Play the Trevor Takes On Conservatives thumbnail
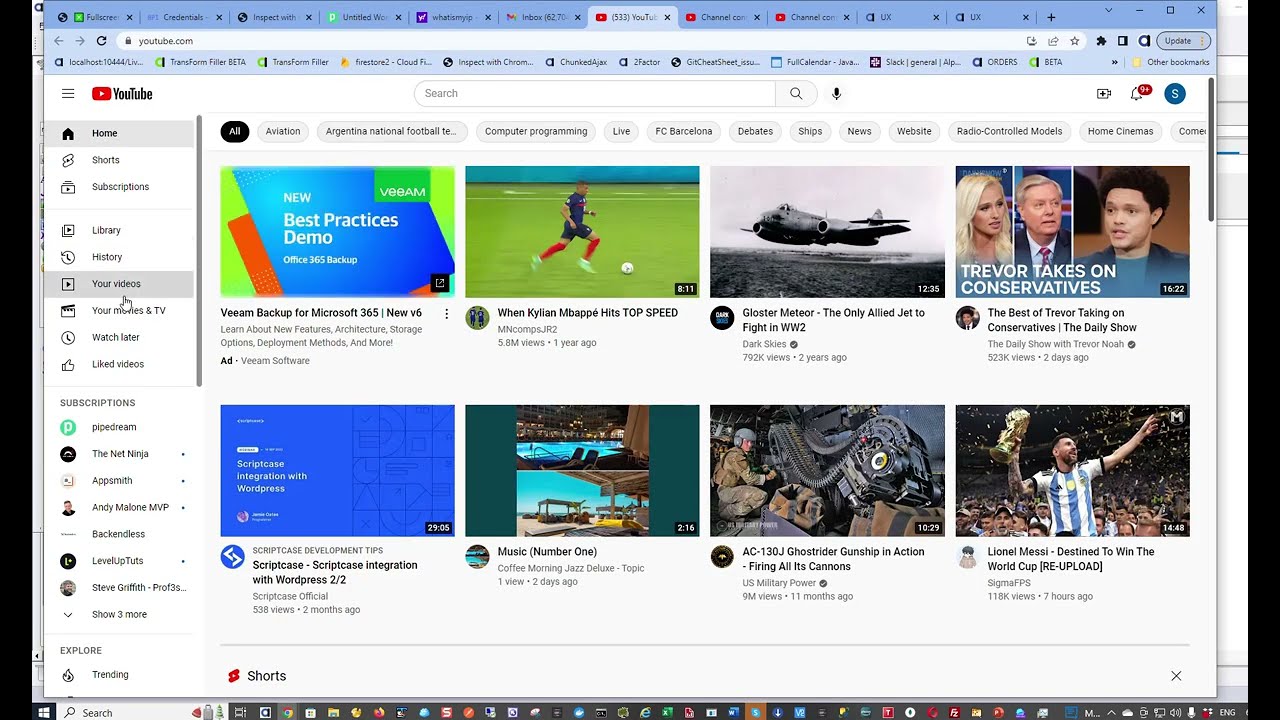 [1072, 232]
